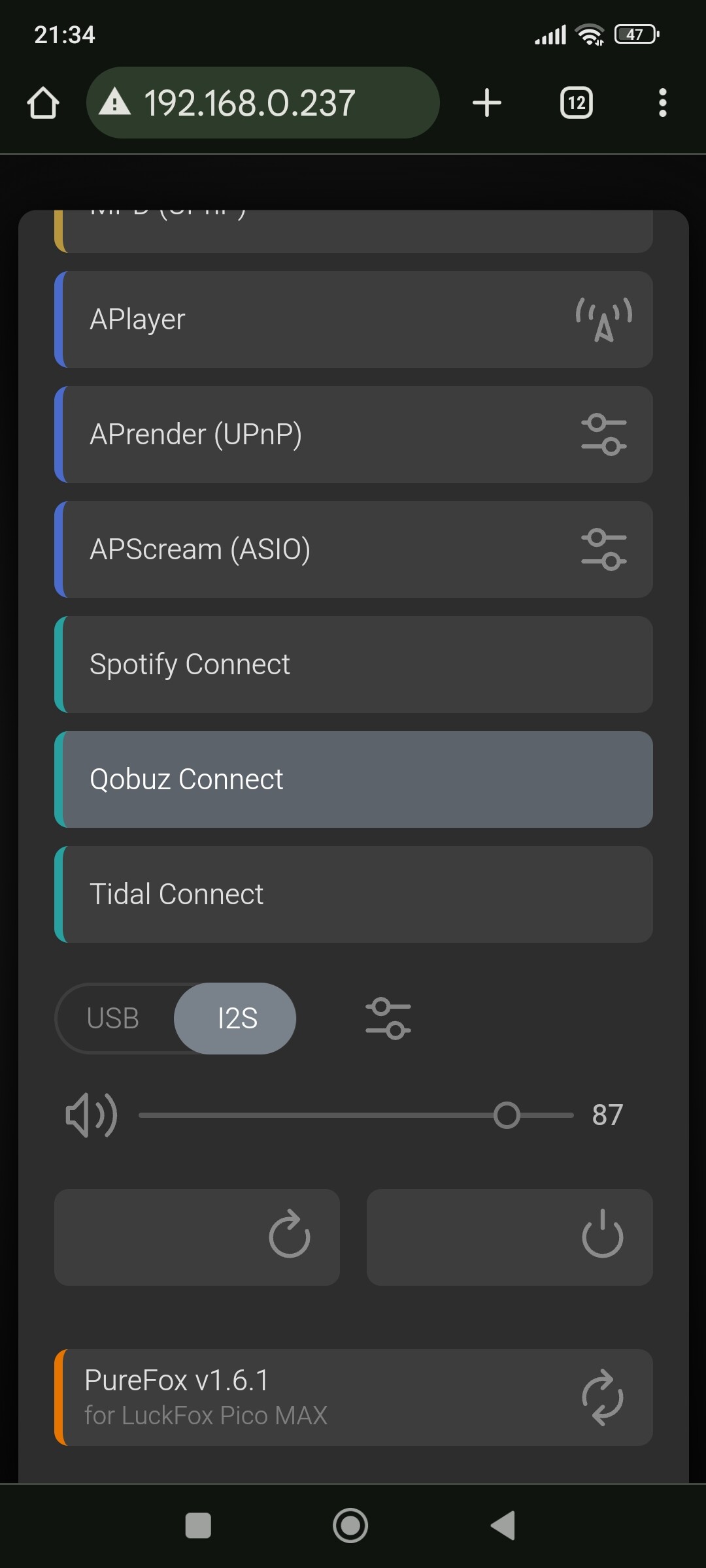Open the browser three-dot menu
Screen dimensions: 706x1568
coord(662,103)
